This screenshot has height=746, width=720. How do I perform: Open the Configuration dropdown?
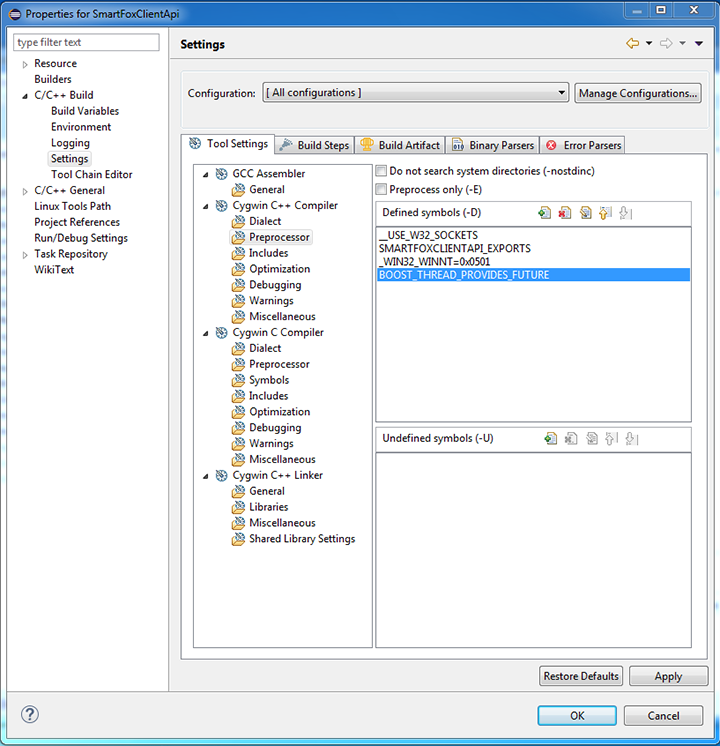tap(415, 92)
